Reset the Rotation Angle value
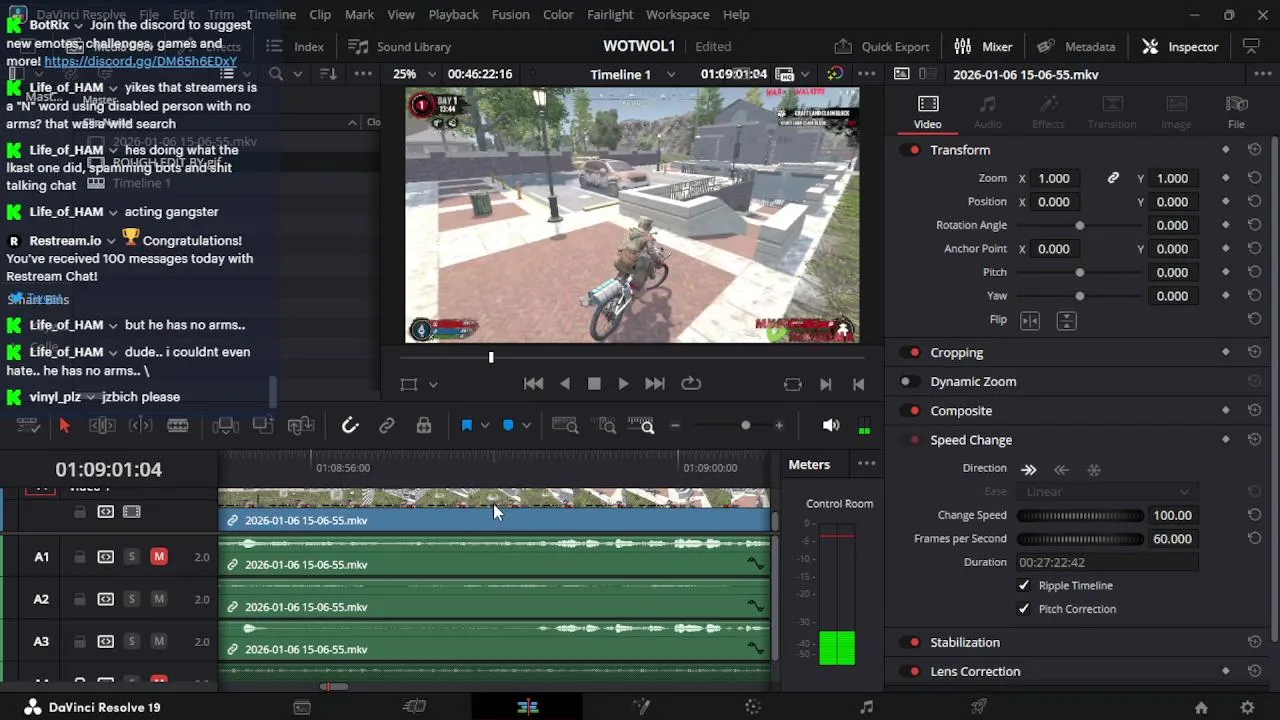This screenshot has height=720, width=1280. pos(1254,225)
